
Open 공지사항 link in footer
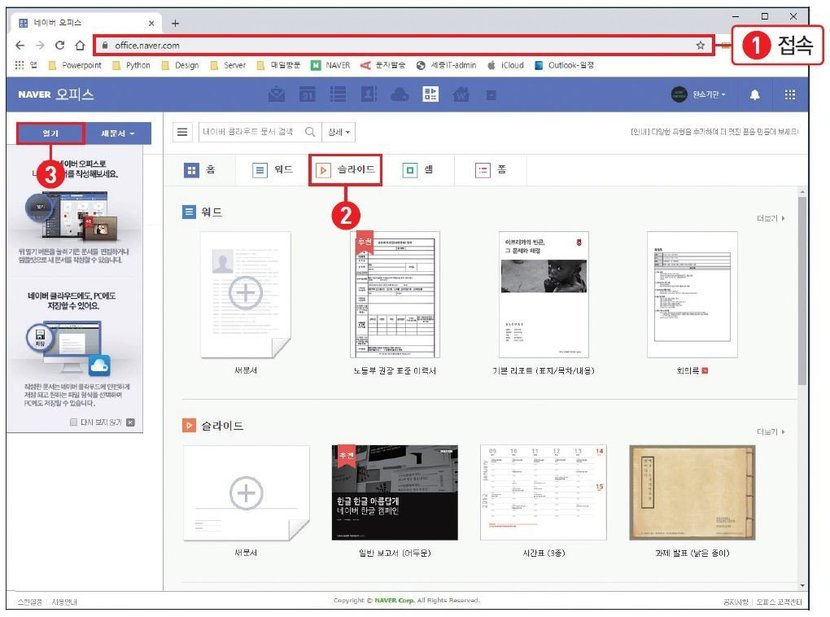click(736, 602)
